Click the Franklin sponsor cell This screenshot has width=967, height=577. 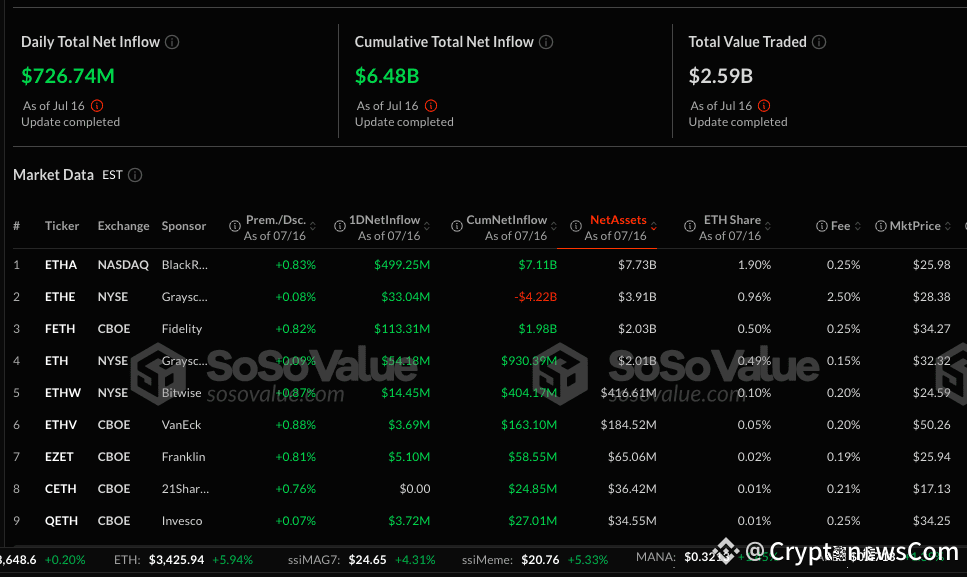(183, 457)
